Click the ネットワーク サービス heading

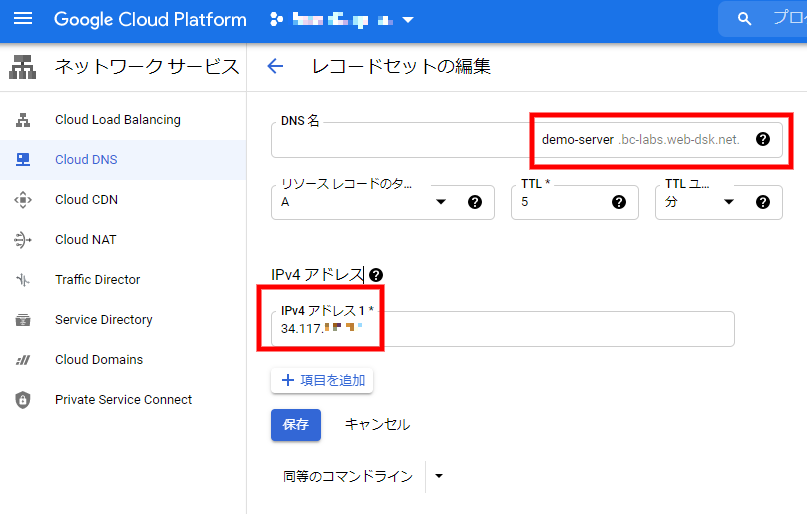click(147, 67)
